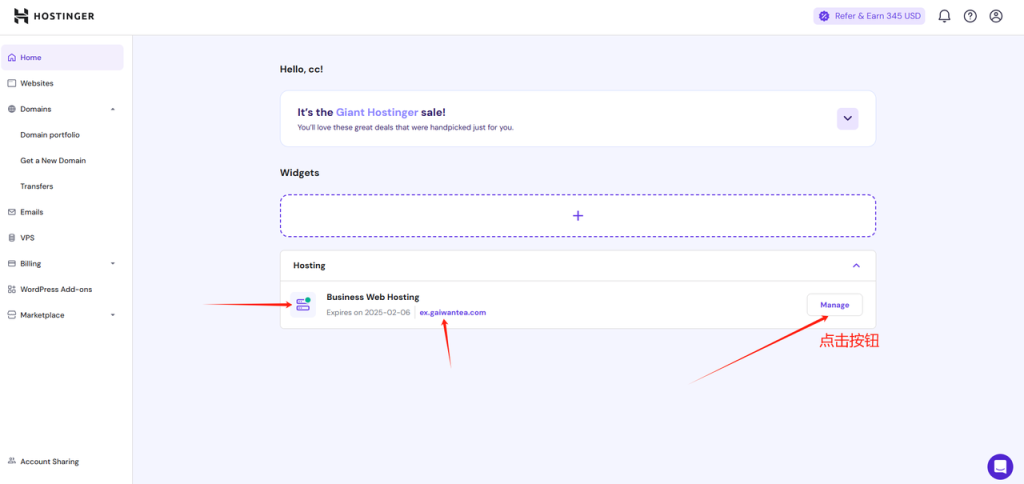Open the ex.gaiwantea.com domain link

pyautogui.click(x=452, y=312)
